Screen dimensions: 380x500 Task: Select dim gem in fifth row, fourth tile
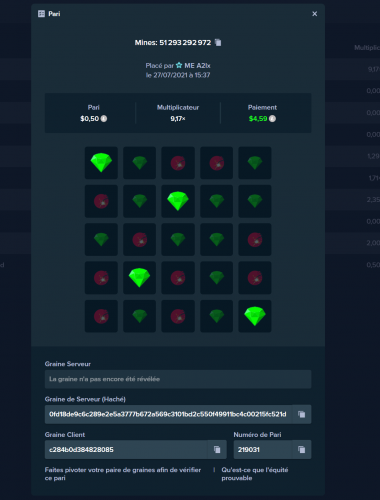pos(216,316)
